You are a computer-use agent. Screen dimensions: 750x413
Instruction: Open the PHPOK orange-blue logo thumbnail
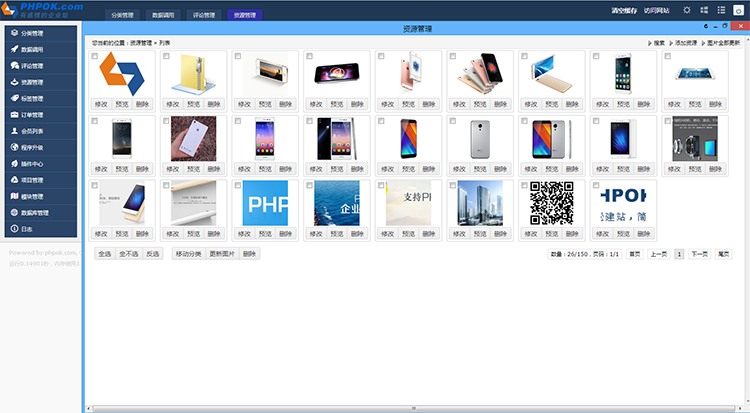(x=122, y=74)
